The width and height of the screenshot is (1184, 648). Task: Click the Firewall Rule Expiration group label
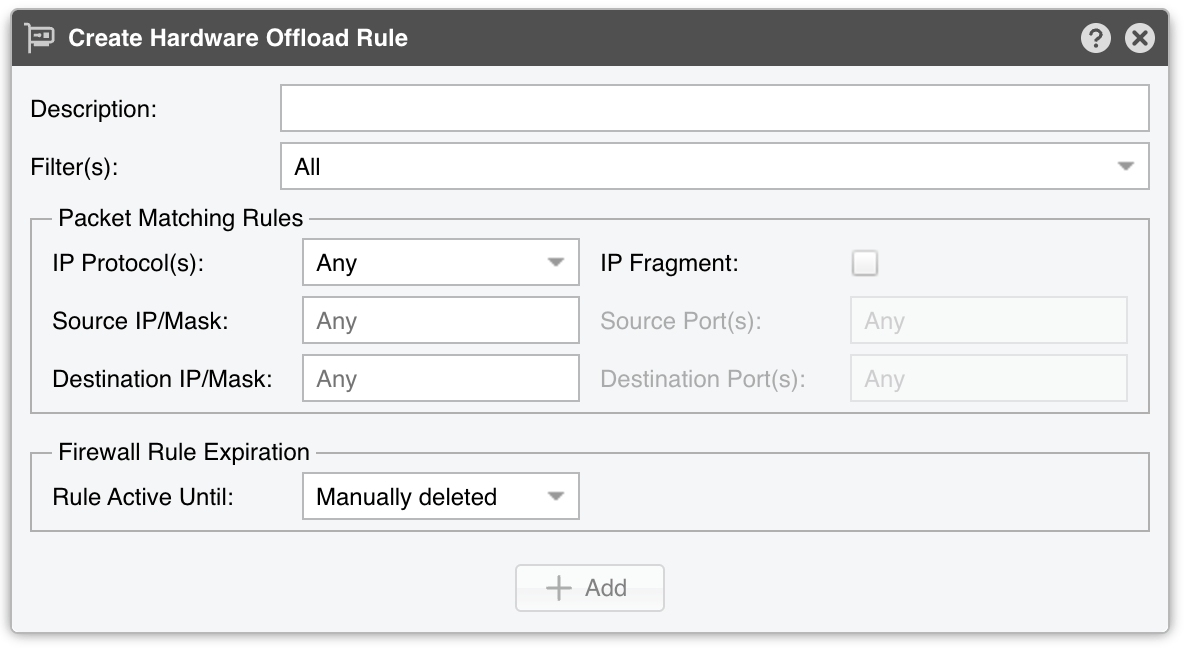click(x=183, y=452)
